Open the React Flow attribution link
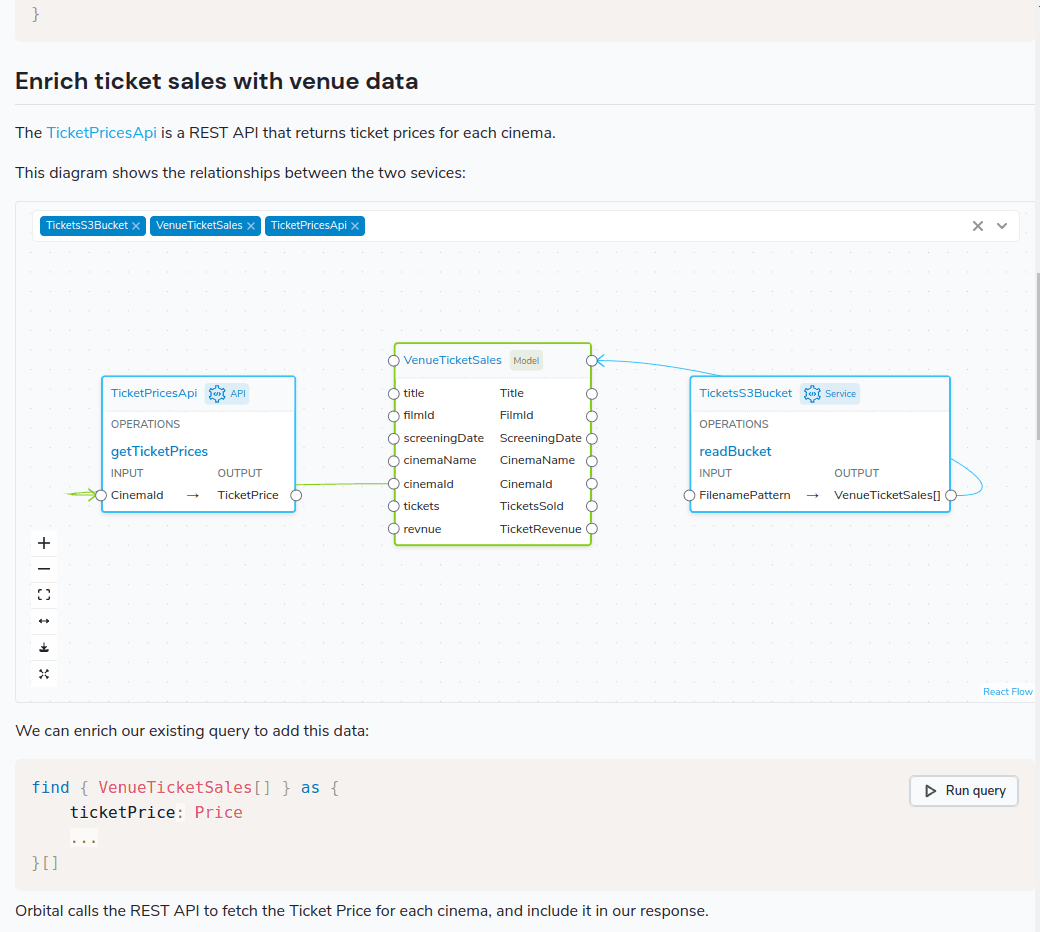The width and height of the screenshot is (1040, 932). point(1008,692)
